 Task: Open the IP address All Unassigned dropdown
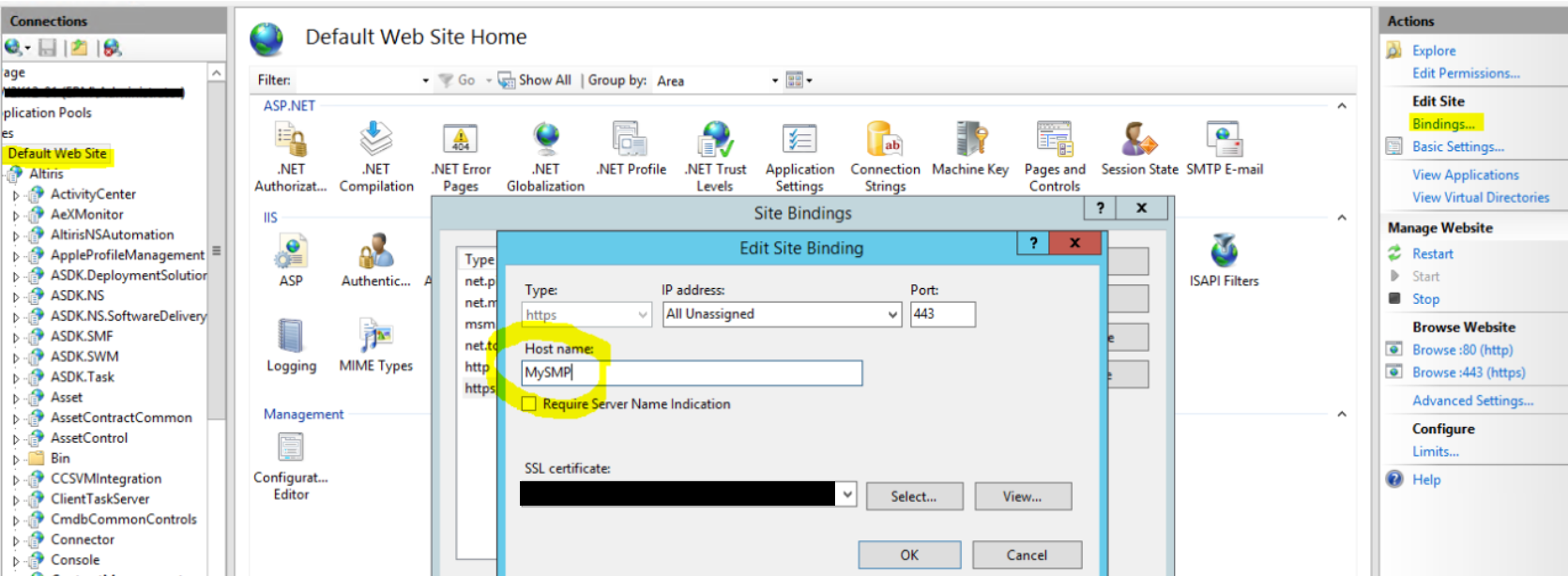point(783,314)
